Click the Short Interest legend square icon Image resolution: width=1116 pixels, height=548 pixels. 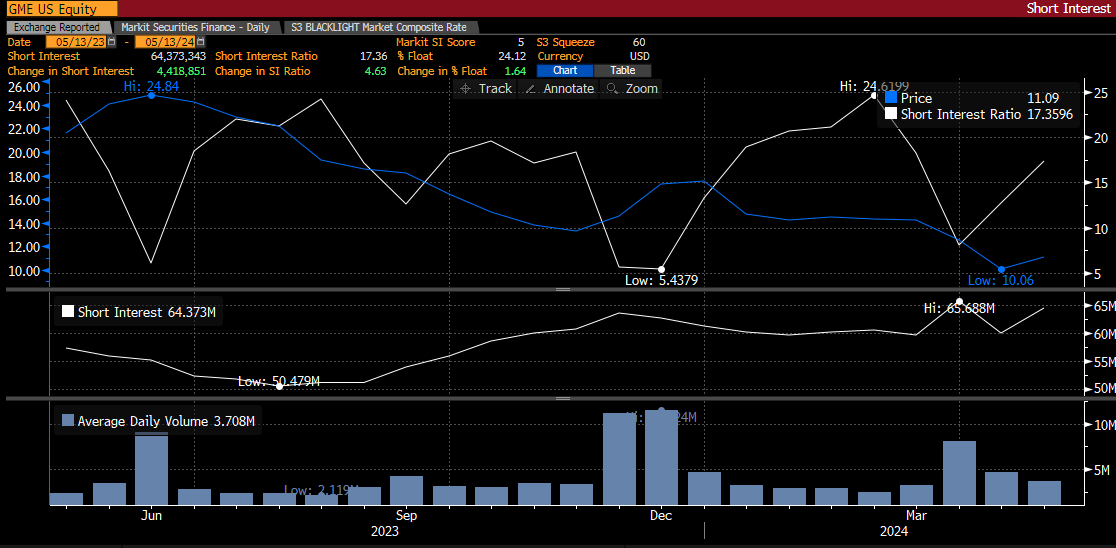(68, 312)
